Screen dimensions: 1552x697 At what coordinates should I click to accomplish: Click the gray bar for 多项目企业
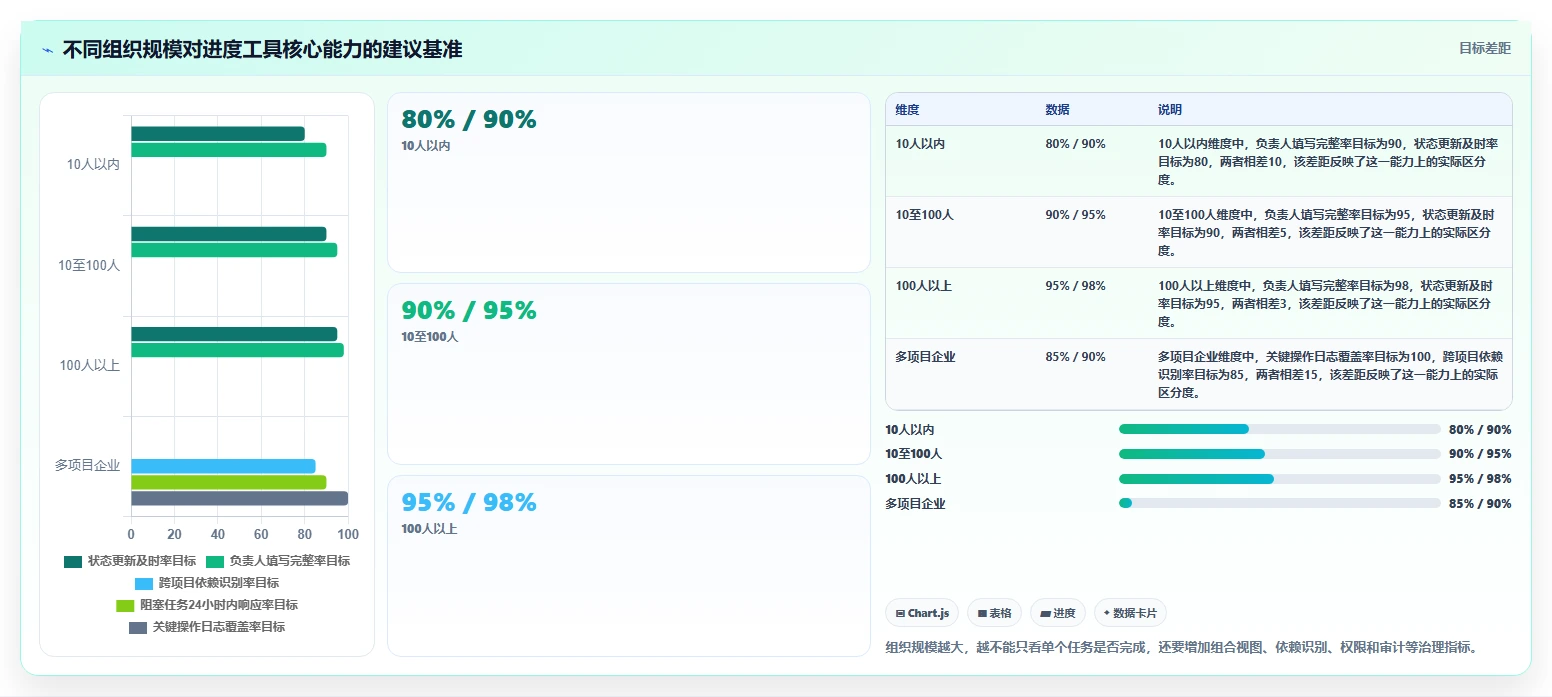tap(239, 498)
